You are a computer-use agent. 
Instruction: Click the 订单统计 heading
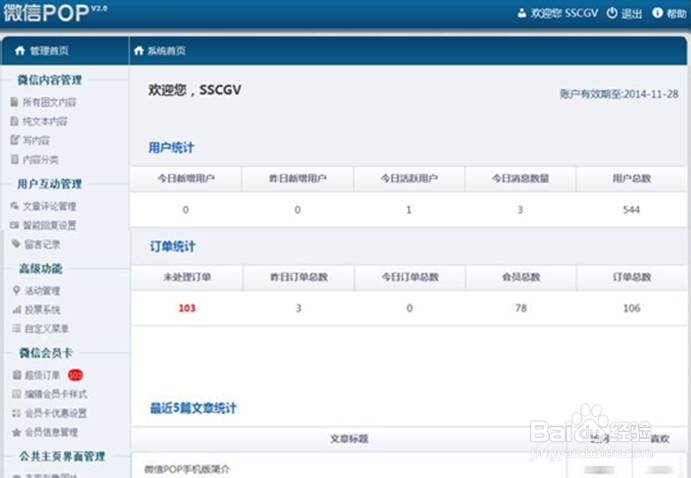[172, 246]
